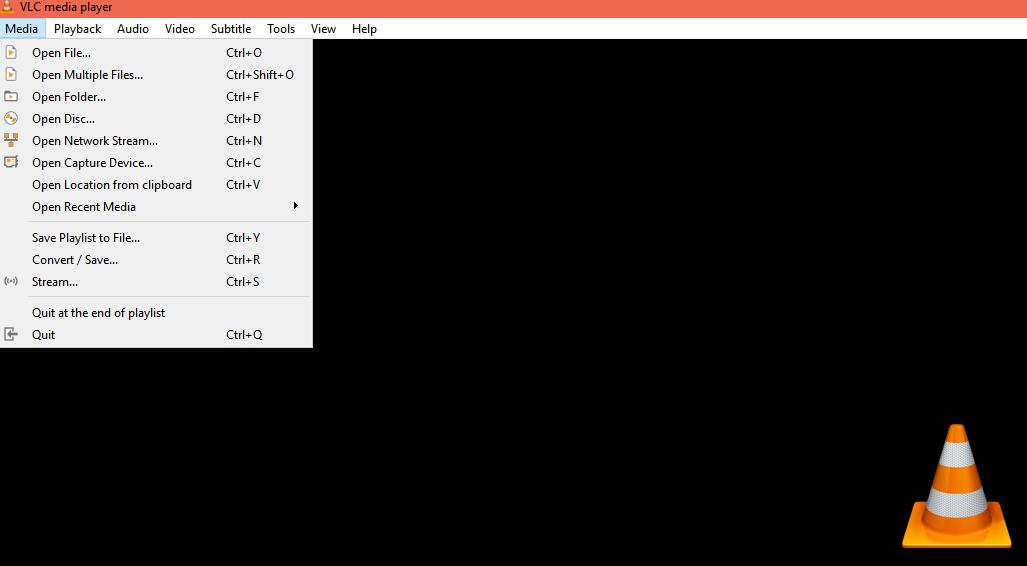1027x566 pixels.
Task: Click the Ctrl+R shortcut text
Action: click(243, 259)
